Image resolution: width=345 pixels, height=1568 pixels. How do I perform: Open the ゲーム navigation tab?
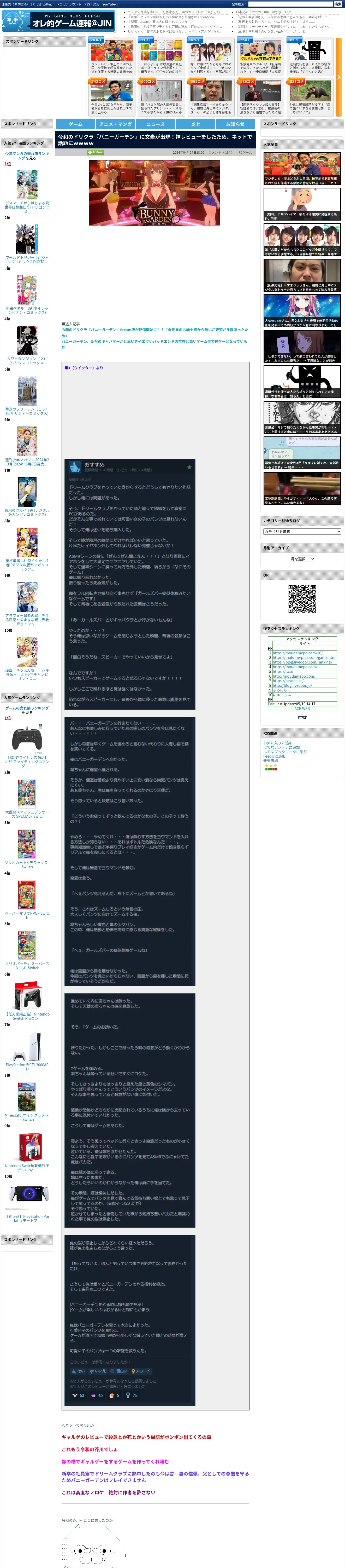[75, 124]
